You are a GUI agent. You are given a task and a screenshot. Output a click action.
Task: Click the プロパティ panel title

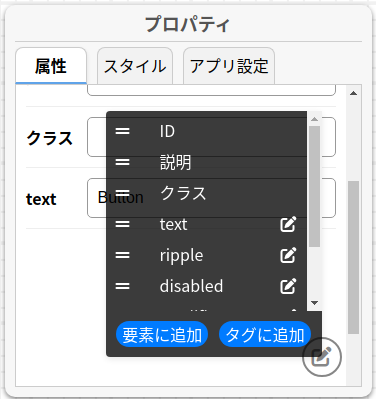point(188,25)
